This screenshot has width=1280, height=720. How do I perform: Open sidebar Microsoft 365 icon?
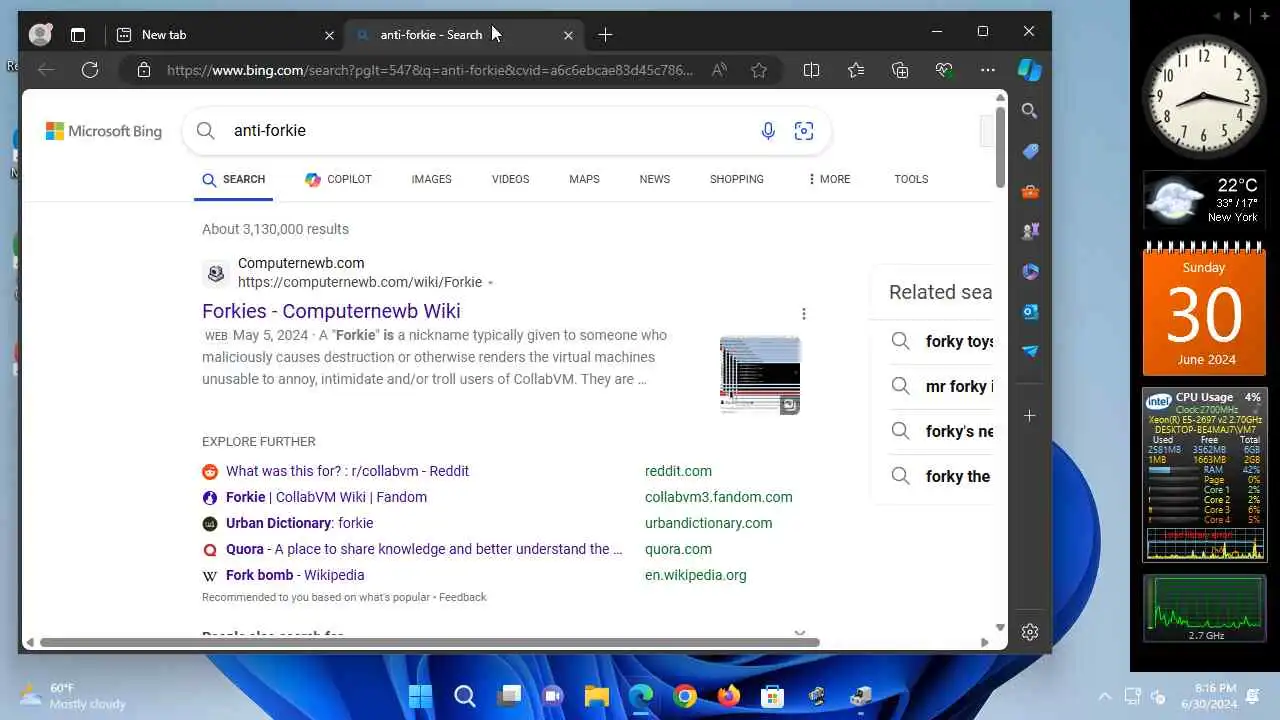1030,271
